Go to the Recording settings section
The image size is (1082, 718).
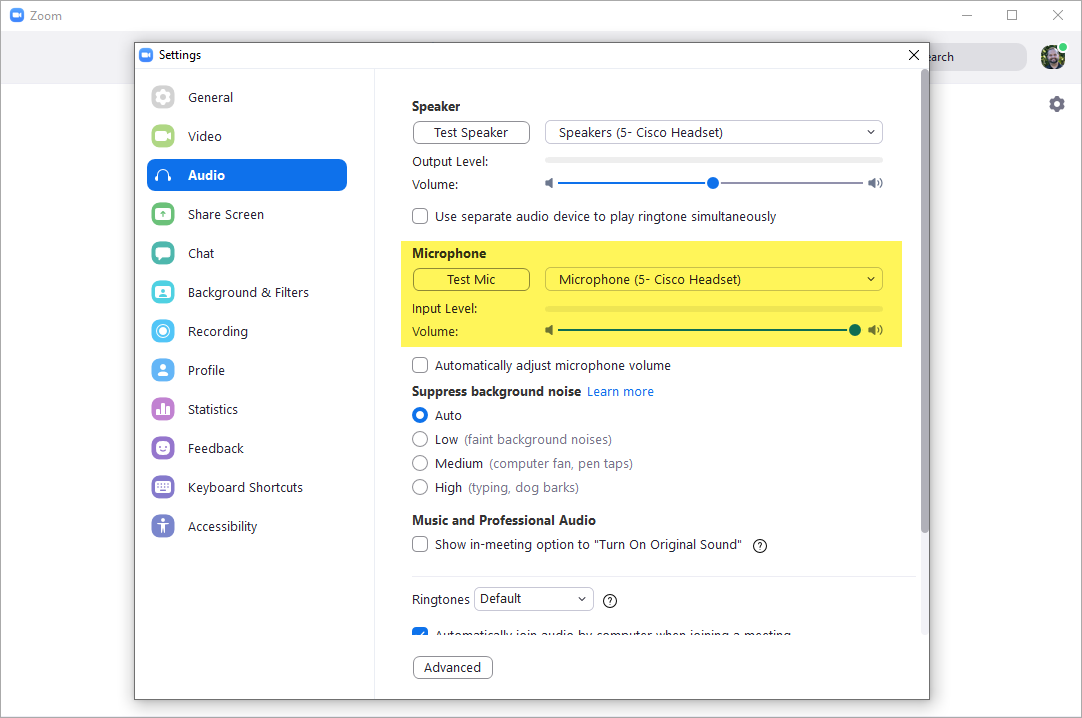tap(218, 331)
